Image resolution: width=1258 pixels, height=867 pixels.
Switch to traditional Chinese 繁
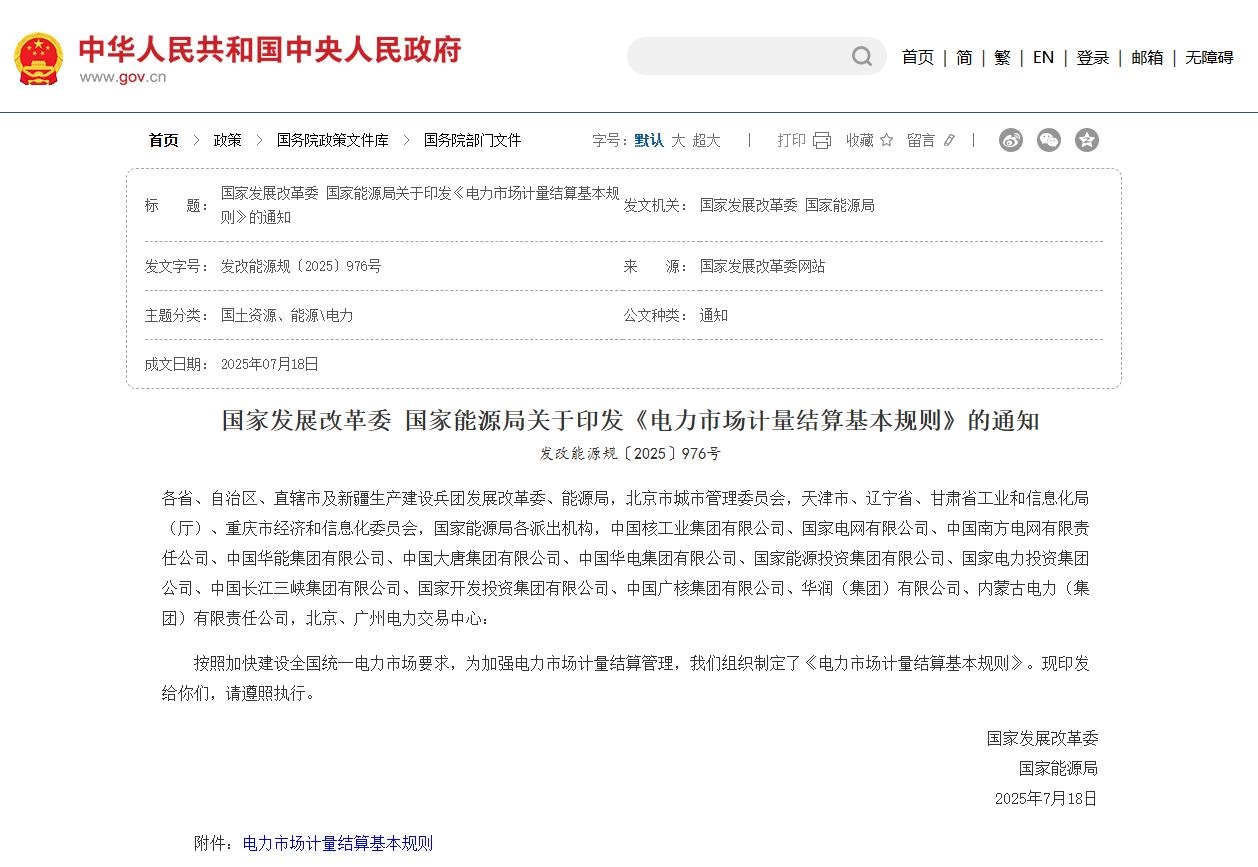(x=1002, y=58)
